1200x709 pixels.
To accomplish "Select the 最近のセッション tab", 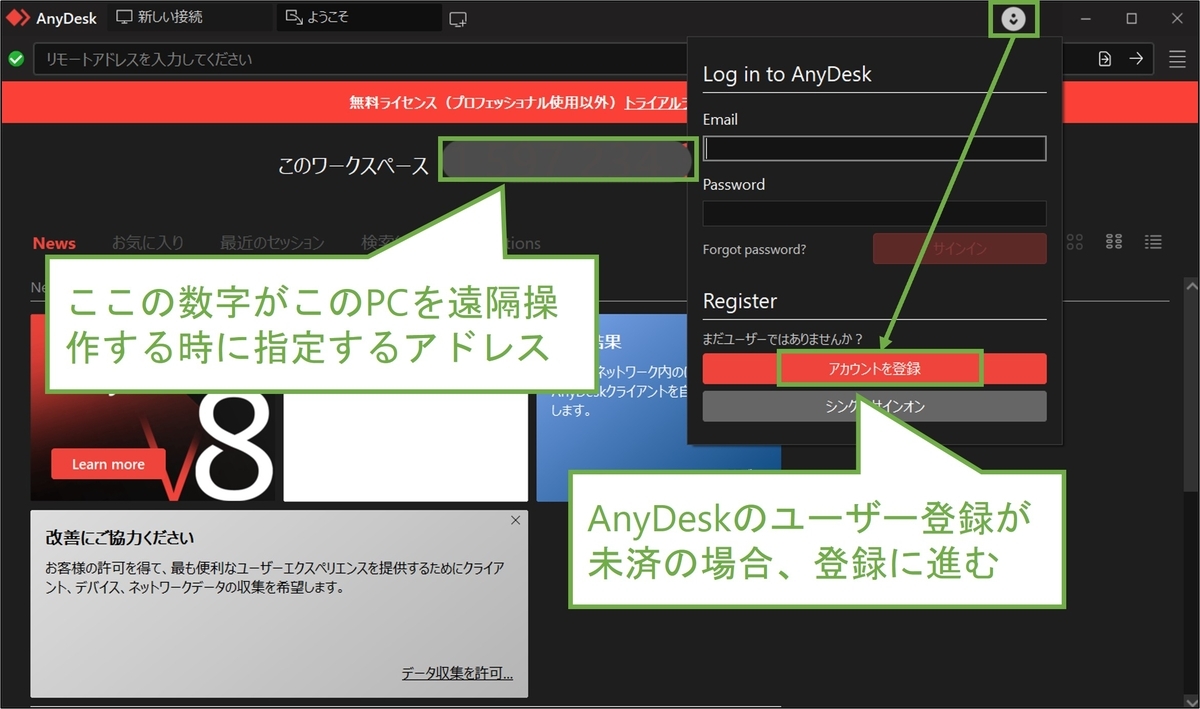I will [x=272, y=243].
